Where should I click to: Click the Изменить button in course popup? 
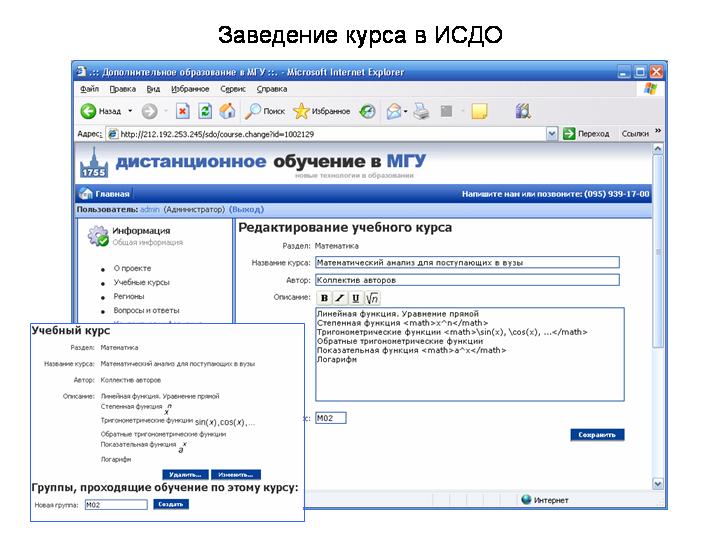click(236, 474)
